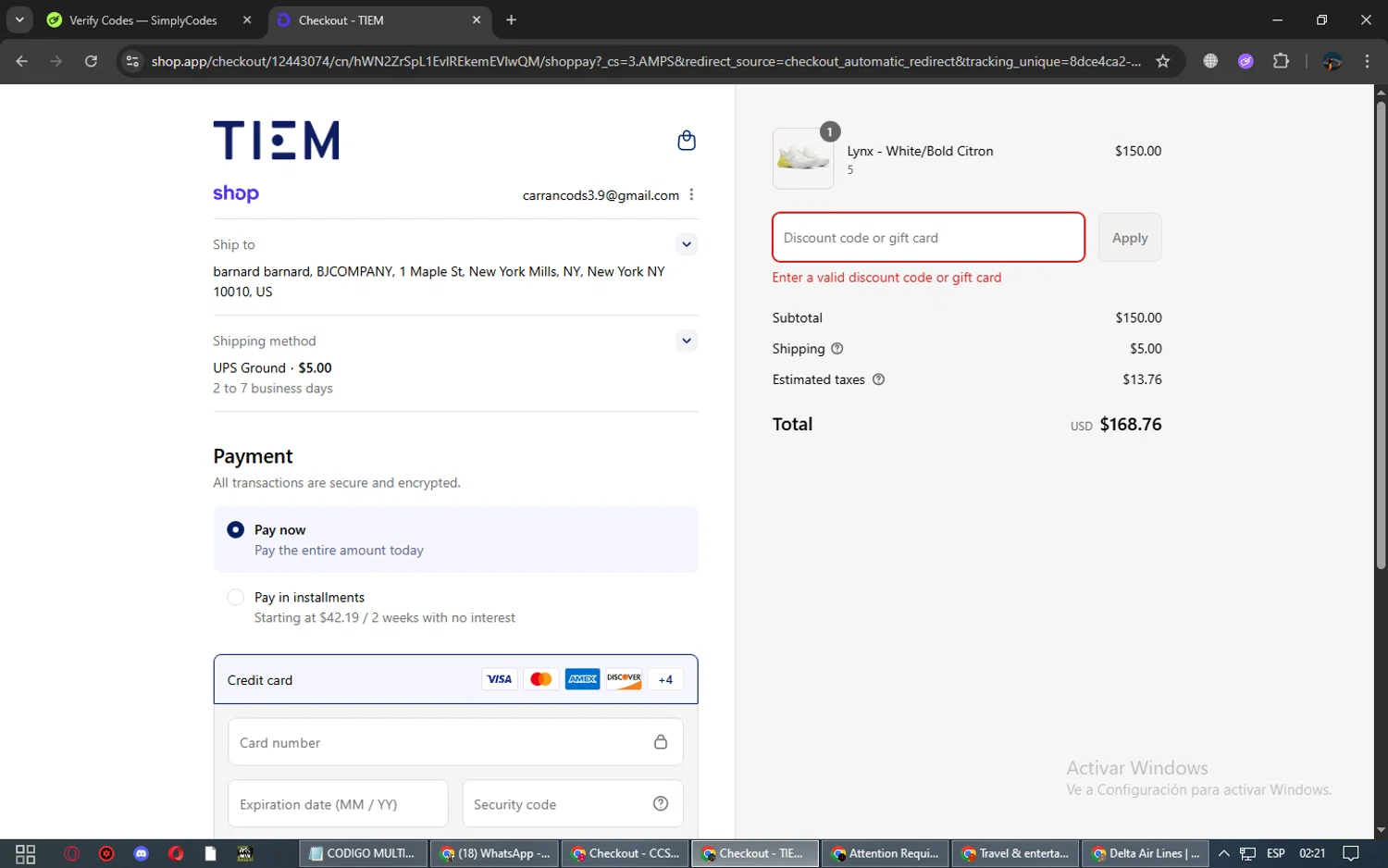
Task: Expand the Shipping method section
Action: click(686, 341)
